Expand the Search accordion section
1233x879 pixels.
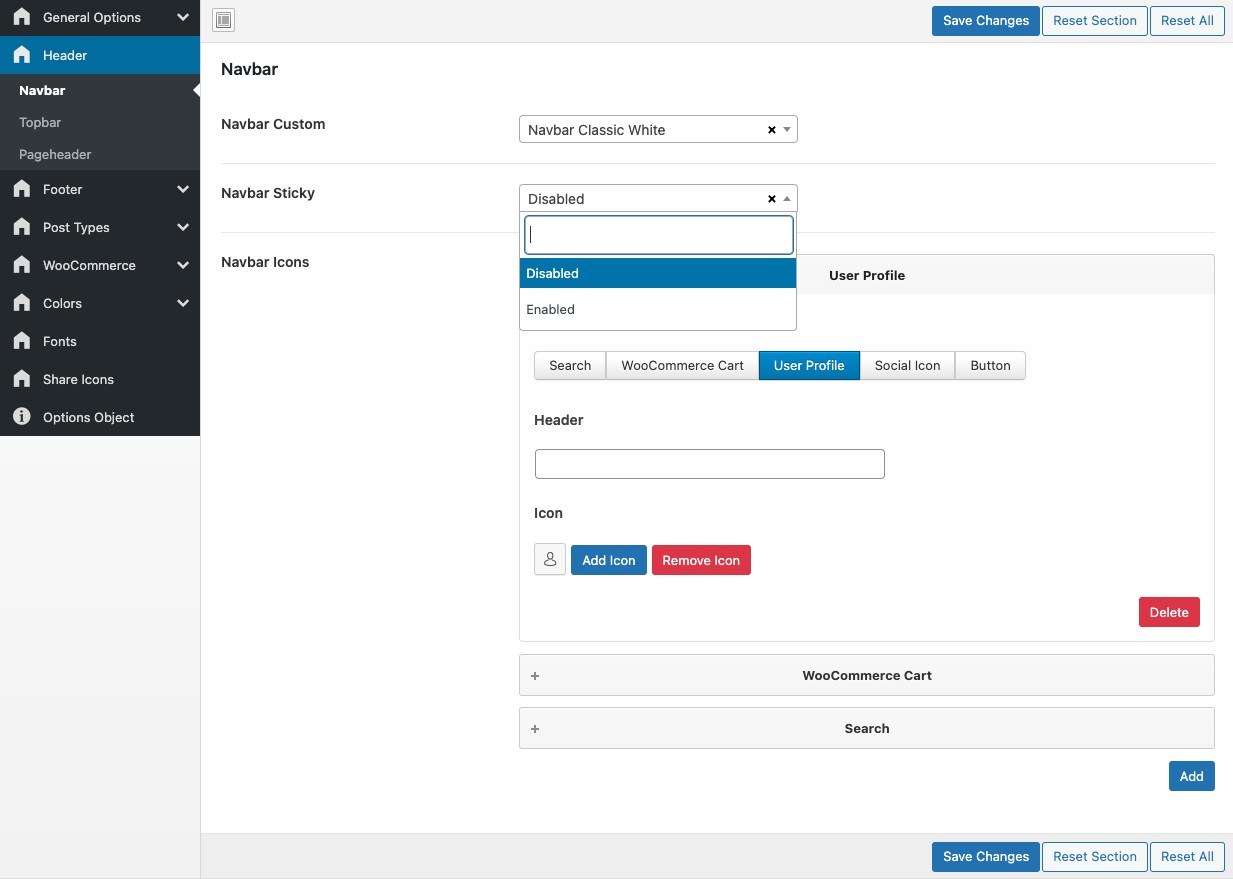pos(866,728)
